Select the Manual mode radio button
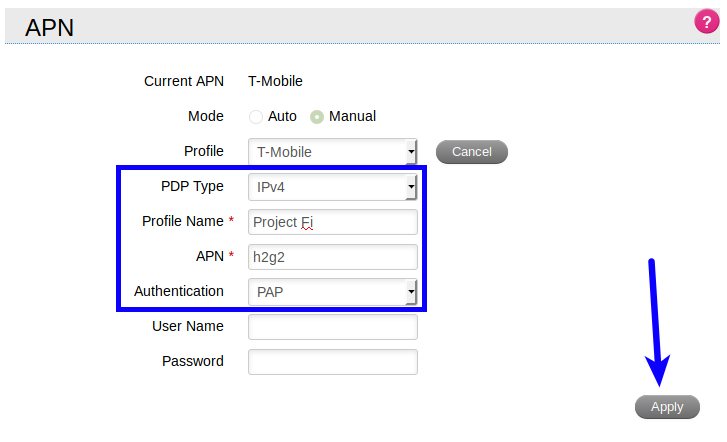Screen dimensions: 727x442 click(x=317, y=117)
